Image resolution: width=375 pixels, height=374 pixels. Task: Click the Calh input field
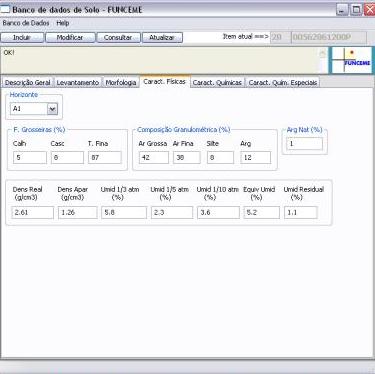coord(30,157)
